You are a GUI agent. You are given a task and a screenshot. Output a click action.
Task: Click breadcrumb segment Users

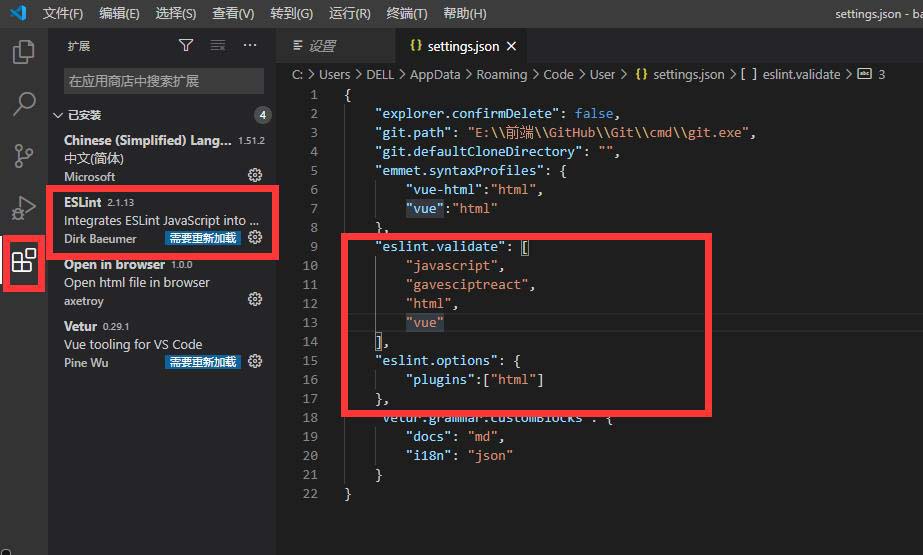(334, 74)
